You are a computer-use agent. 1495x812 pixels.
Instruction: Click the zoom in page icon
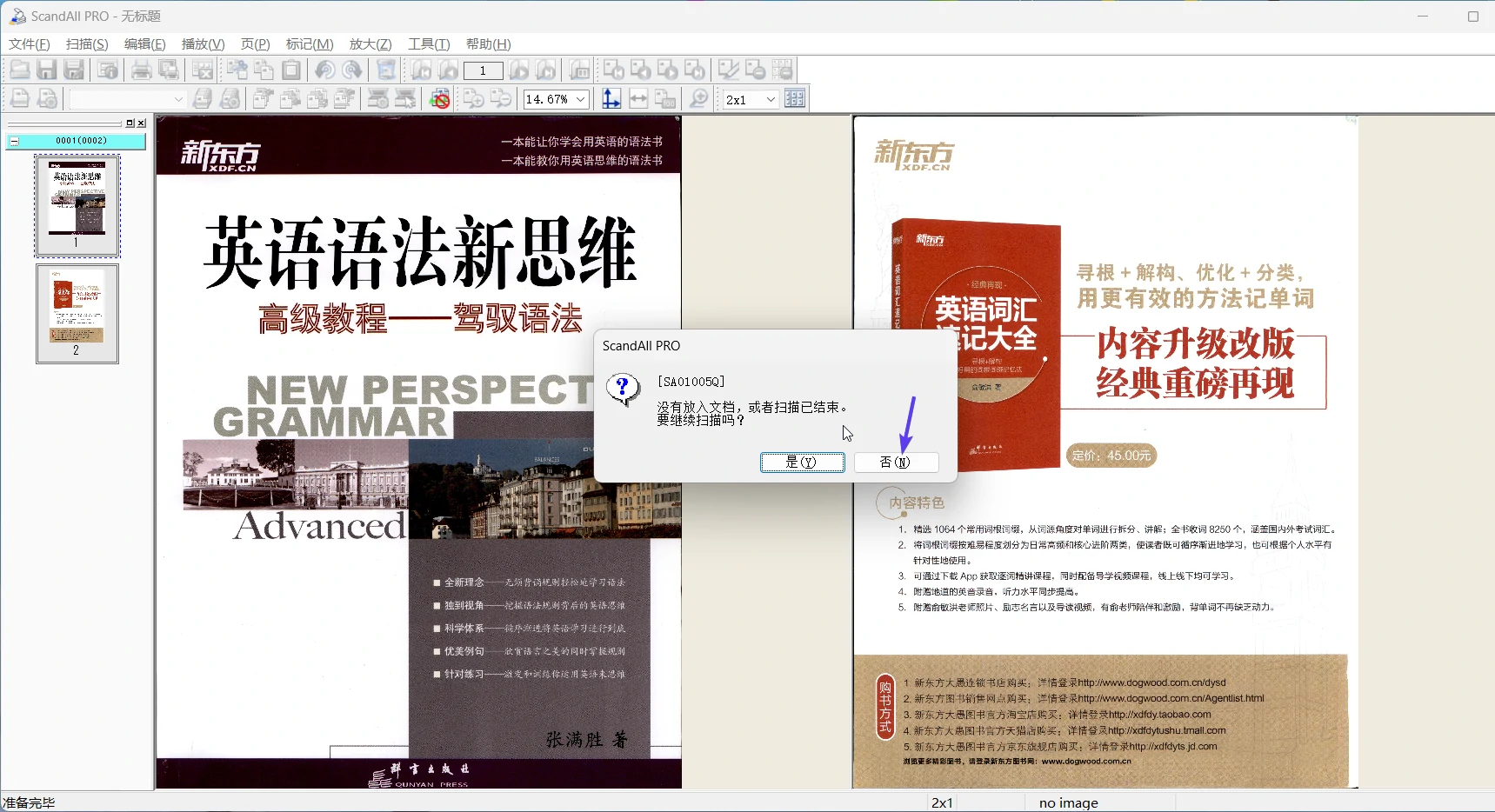[474, 99]
